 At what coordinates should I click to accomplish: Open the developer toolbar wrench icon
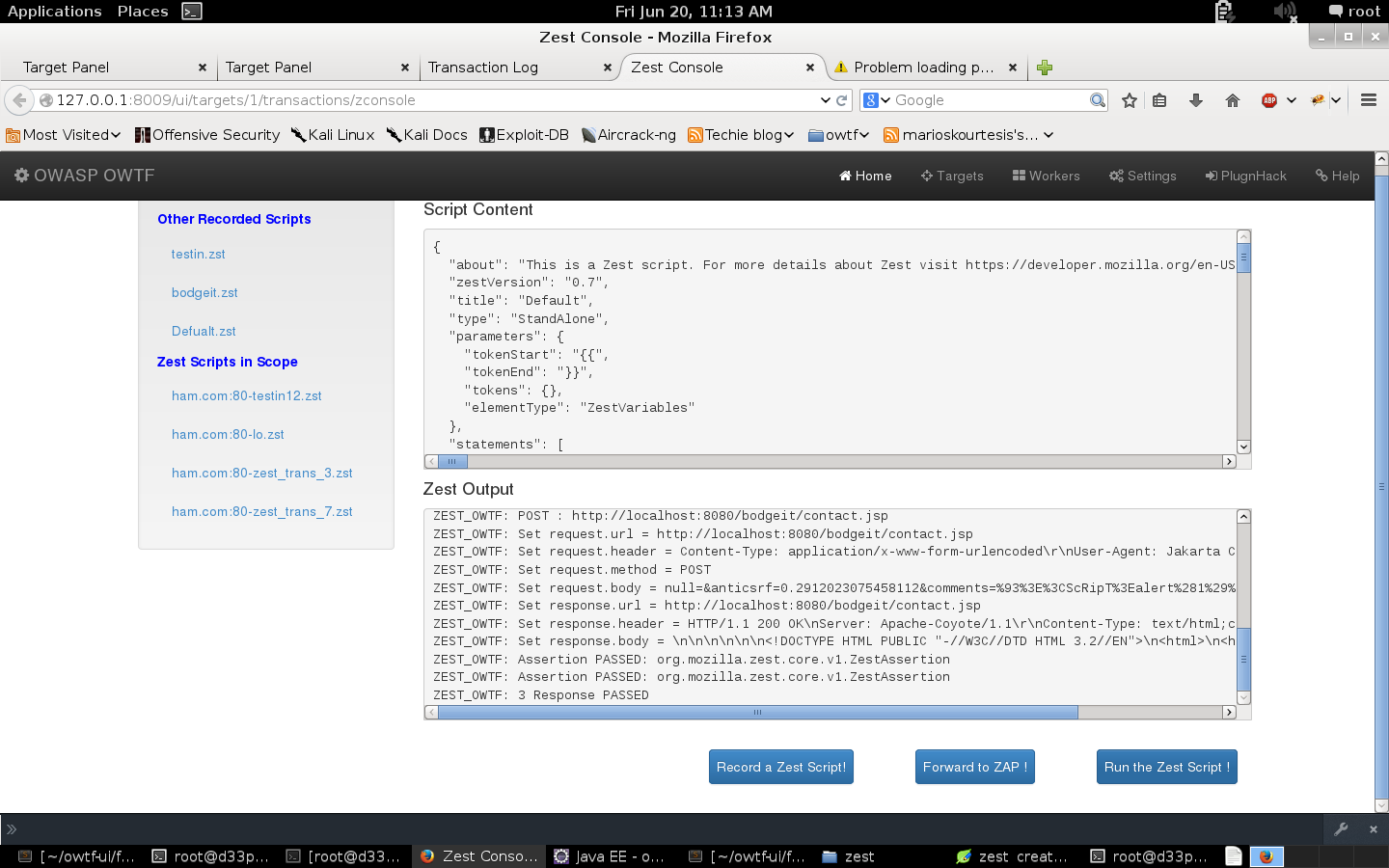[1341, 828]
